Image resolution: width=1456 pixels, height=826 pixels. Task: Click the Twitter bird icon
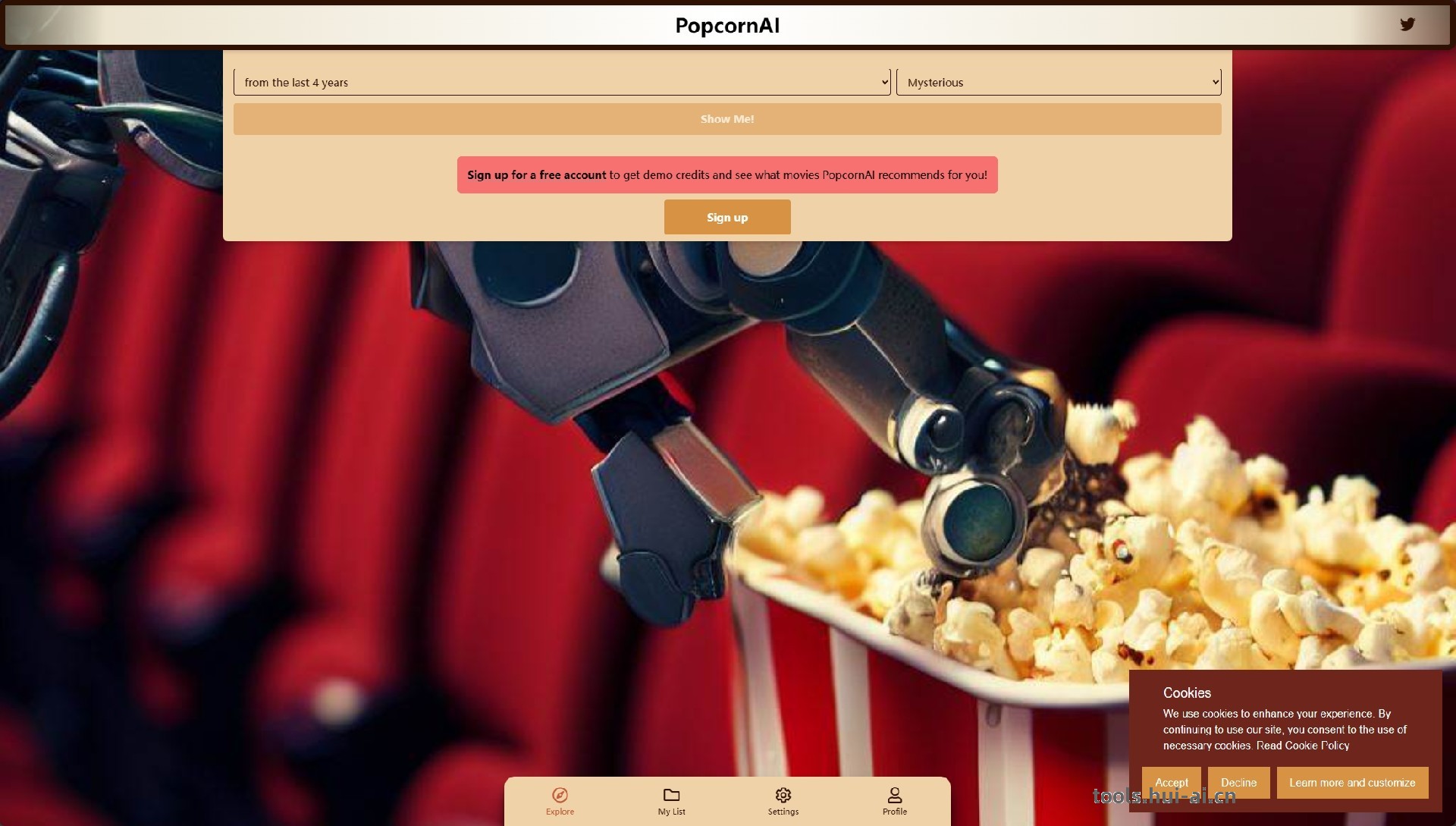(x=1407, y=24)
